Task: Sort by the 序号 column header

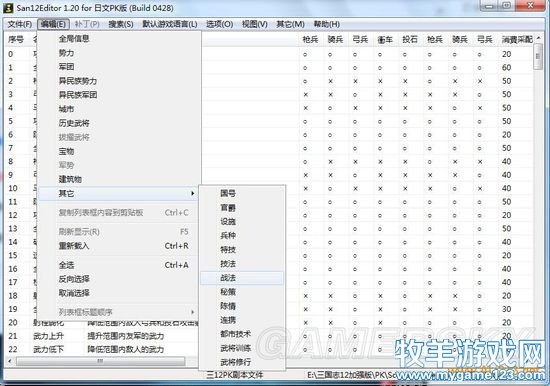Action: coord(16,40)
